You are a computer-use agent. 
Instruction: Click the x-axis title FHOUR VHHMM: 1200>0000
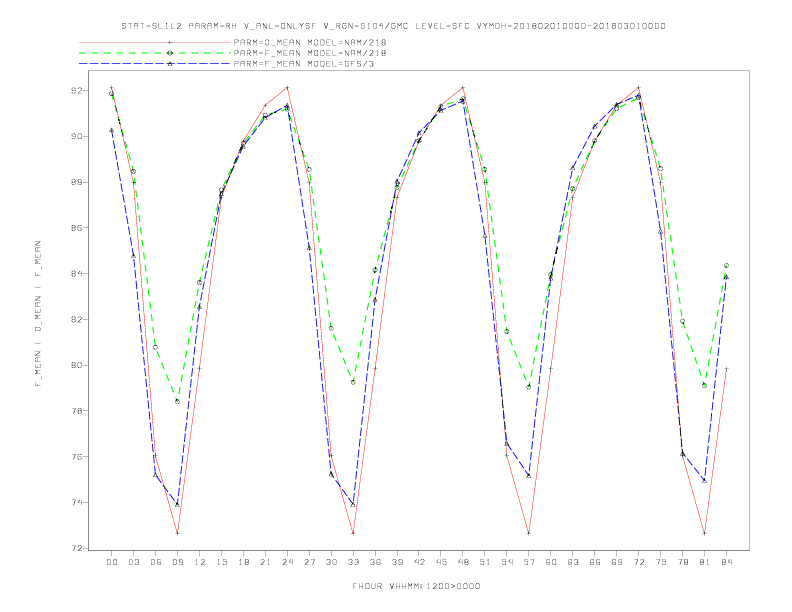[x=416, y=586]
